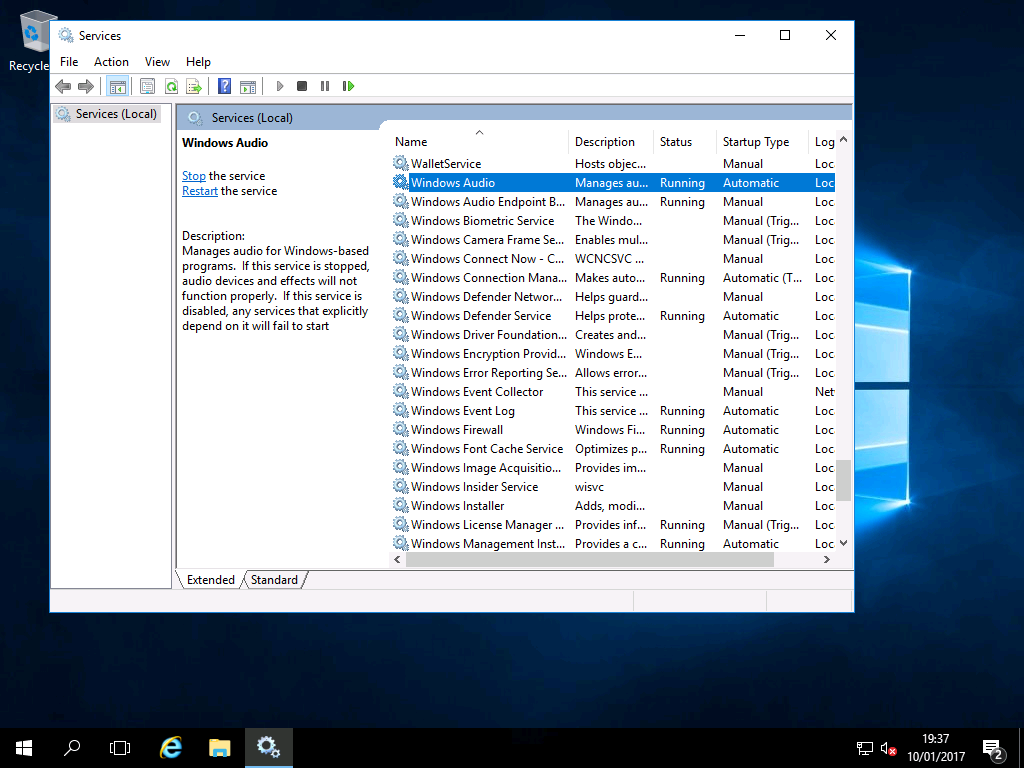
Task: Click the muted volume tray icon
Action: [888, 748]
